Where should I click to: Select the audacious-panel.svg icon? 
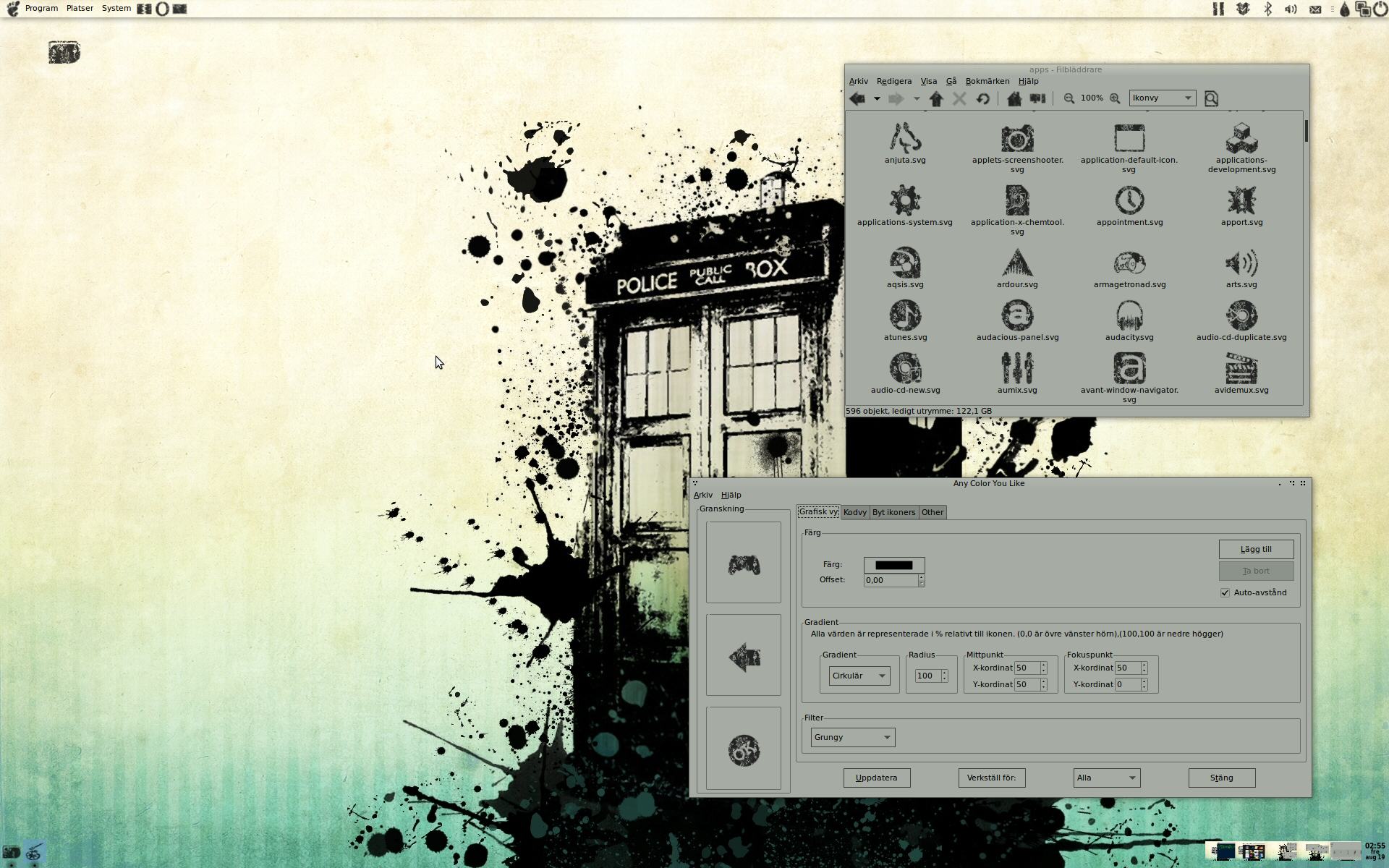(x=1017, y=315)
